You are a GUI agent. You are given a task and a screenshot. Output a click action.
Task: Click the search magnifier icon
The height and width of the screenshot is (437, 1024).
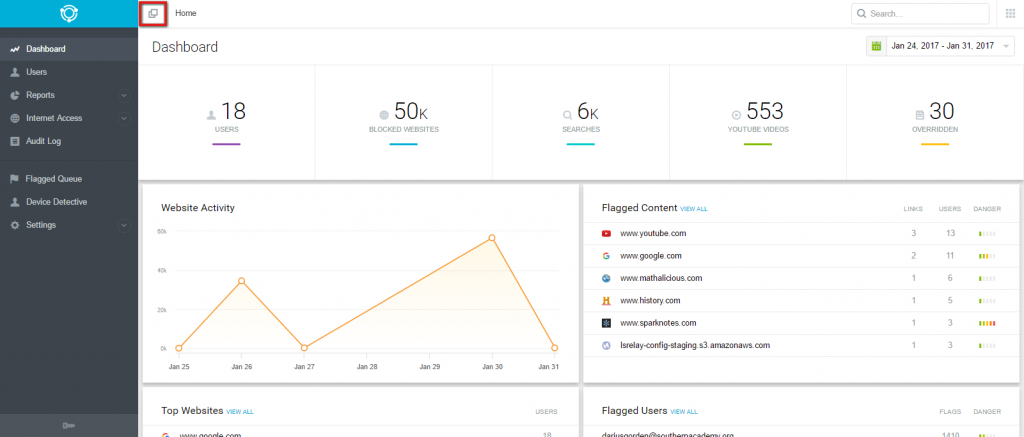point(861,14)
